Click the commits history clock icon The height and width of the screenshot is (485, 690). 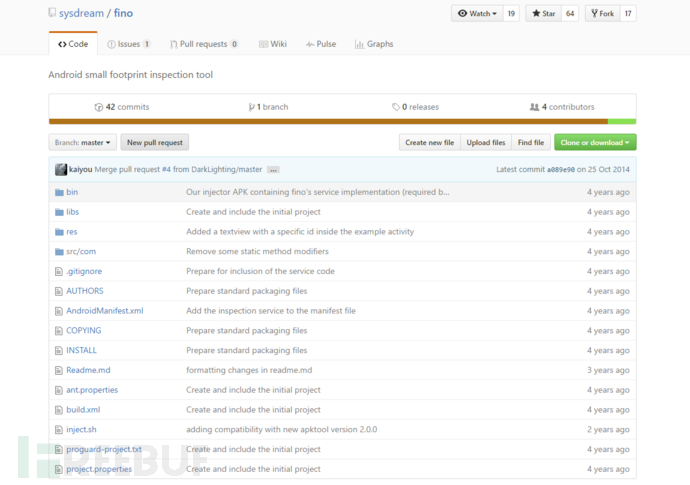[x=99, y=107]
